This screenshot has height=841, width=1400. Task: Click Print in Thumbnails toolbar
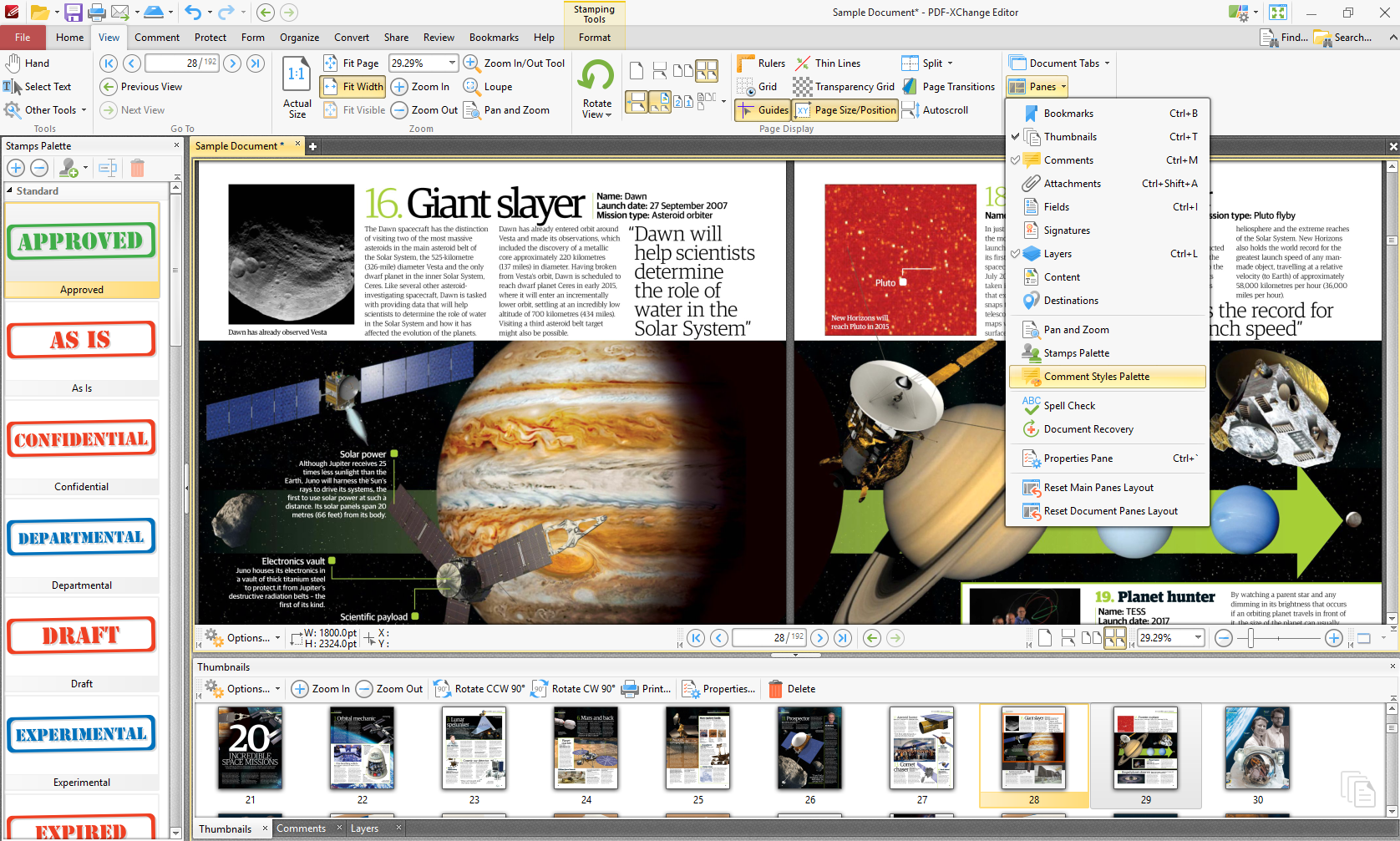tap(646, 689)
